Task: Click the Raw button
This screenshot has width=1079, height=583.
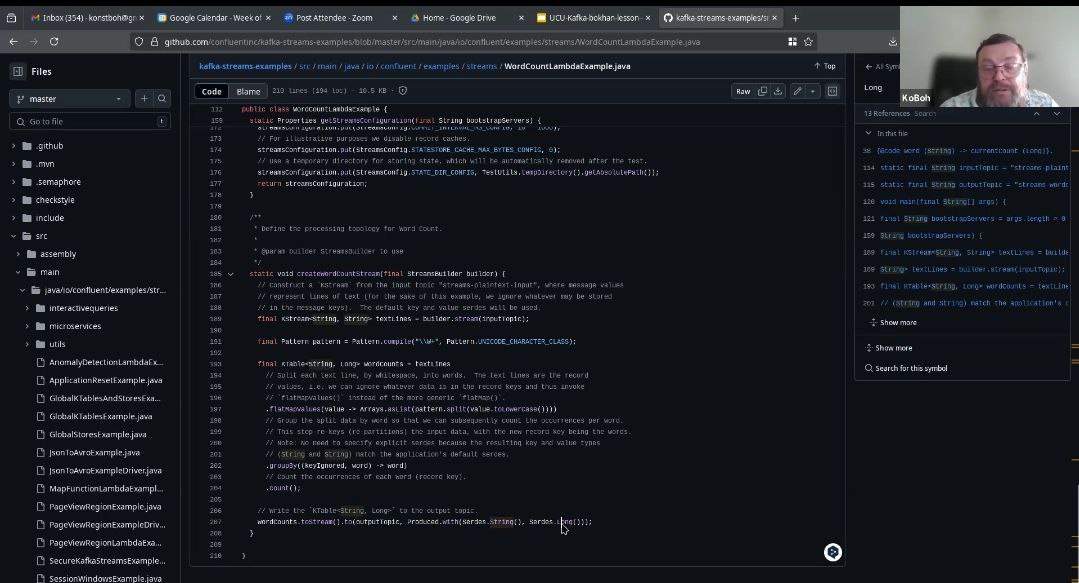Action: pos(743,91)
